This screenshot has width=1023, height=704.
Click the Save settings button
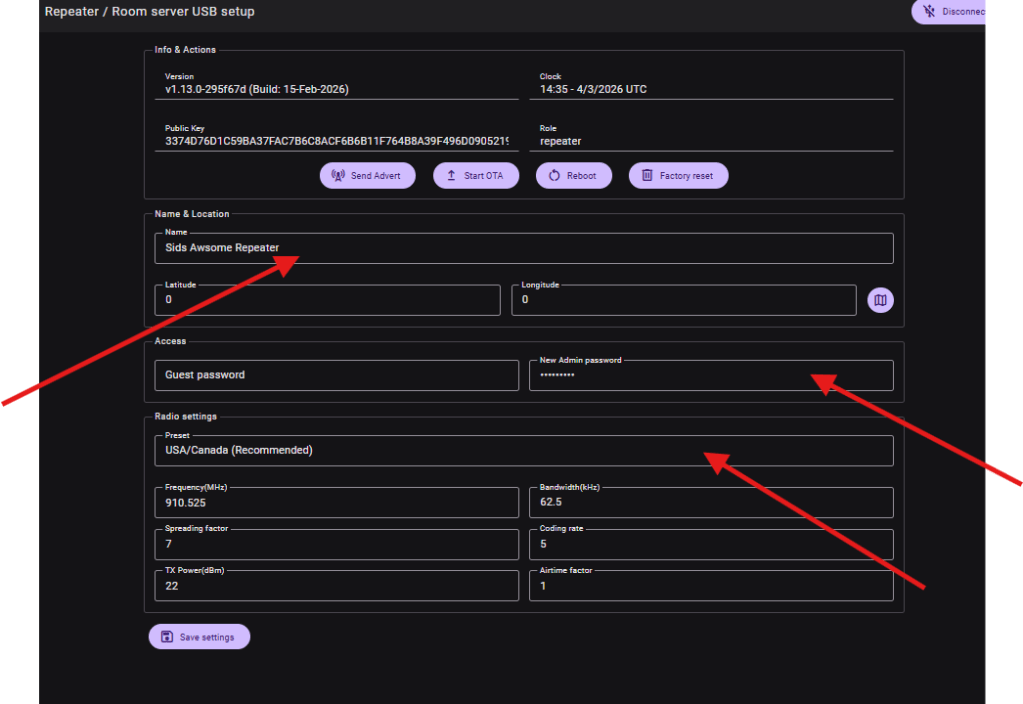199,637
